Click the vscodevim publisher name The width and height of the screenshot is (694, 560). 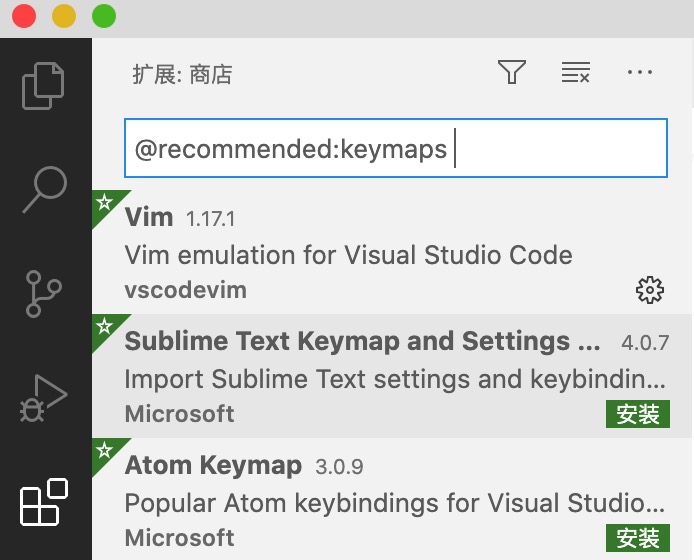pyautogui.click(x=186, y=290)
